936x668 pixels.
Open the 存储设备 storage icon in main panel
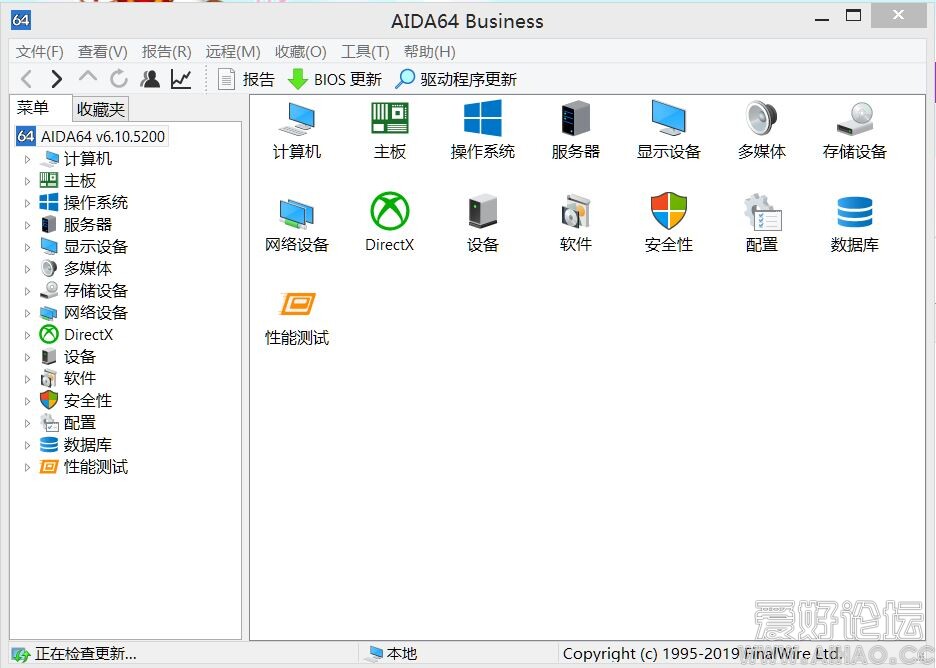click(x=854, y=119)
